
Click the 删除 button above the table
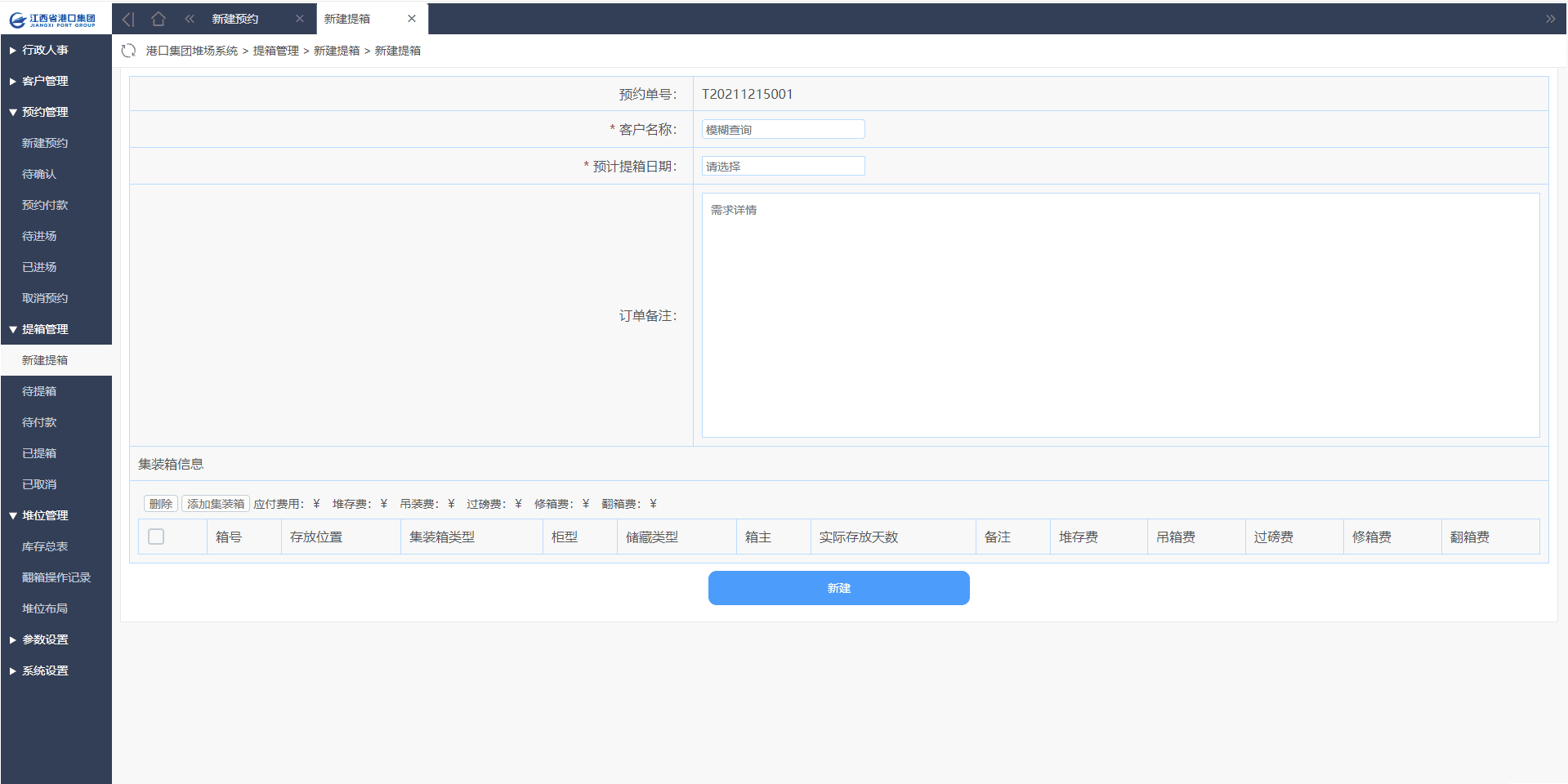pos(160,504)
